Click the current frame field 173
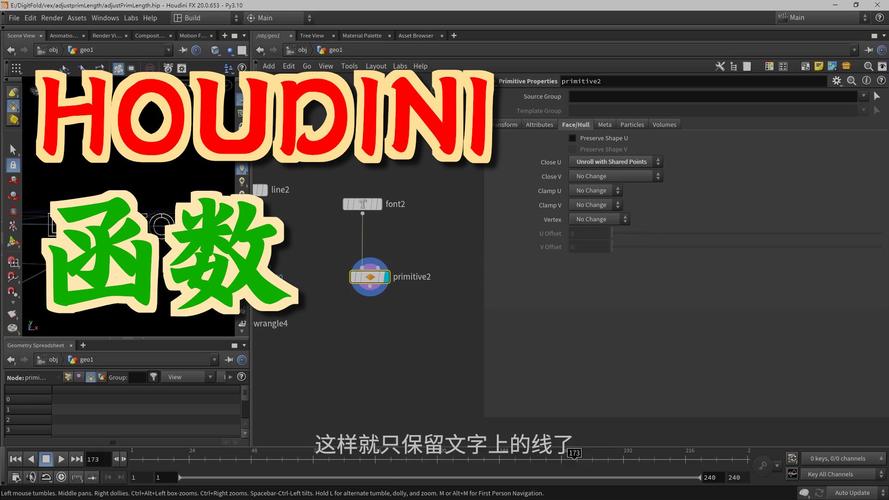 pyautogui.click(x=98, y=459)
